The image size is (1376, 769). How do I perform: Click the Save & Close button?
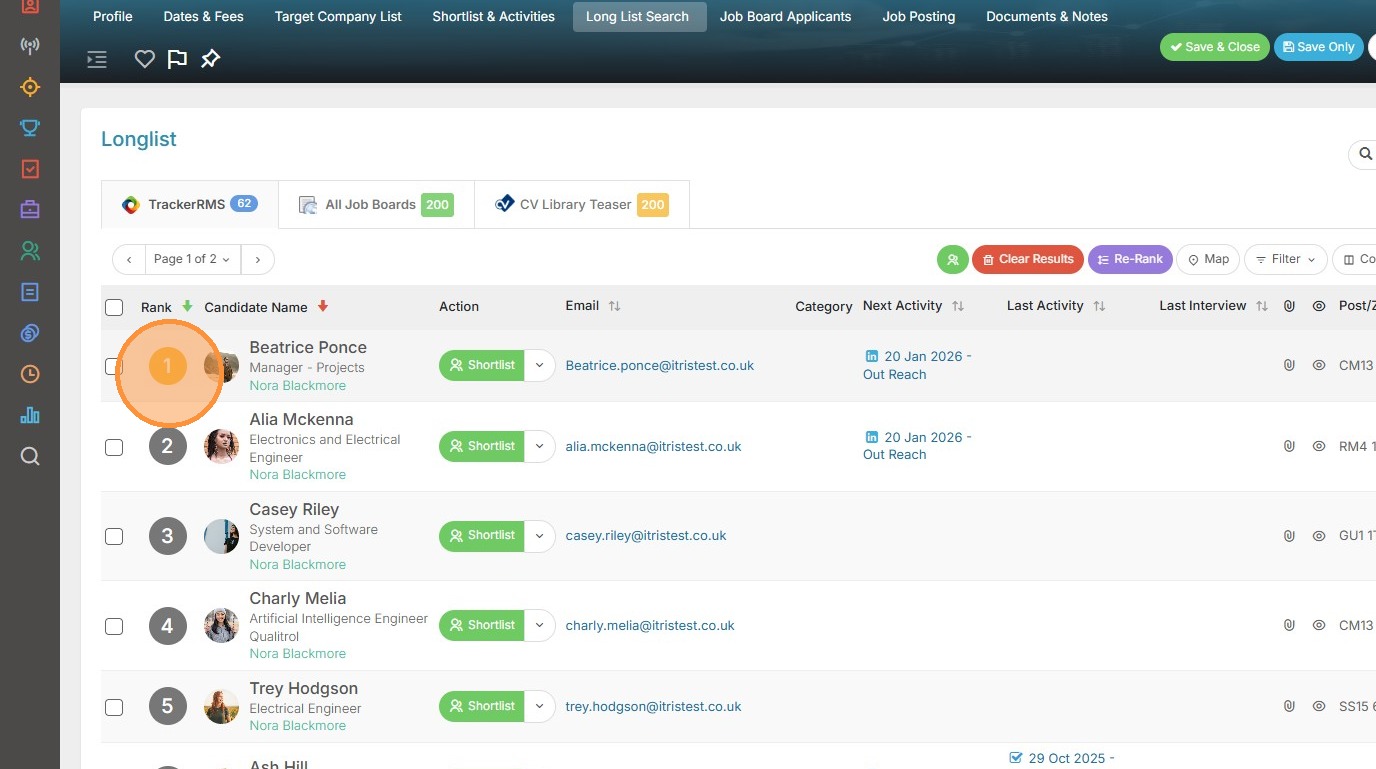click(1215, 47)
